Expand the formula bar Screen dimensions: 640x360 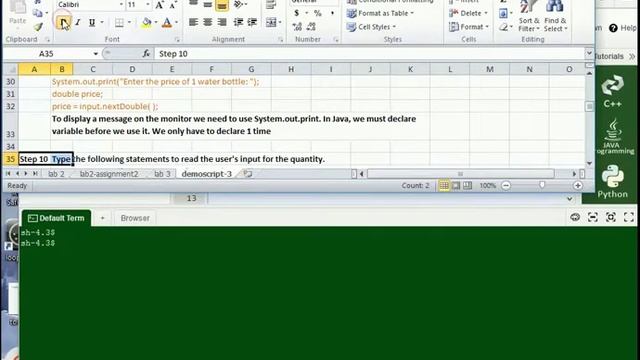coord(589,53)
